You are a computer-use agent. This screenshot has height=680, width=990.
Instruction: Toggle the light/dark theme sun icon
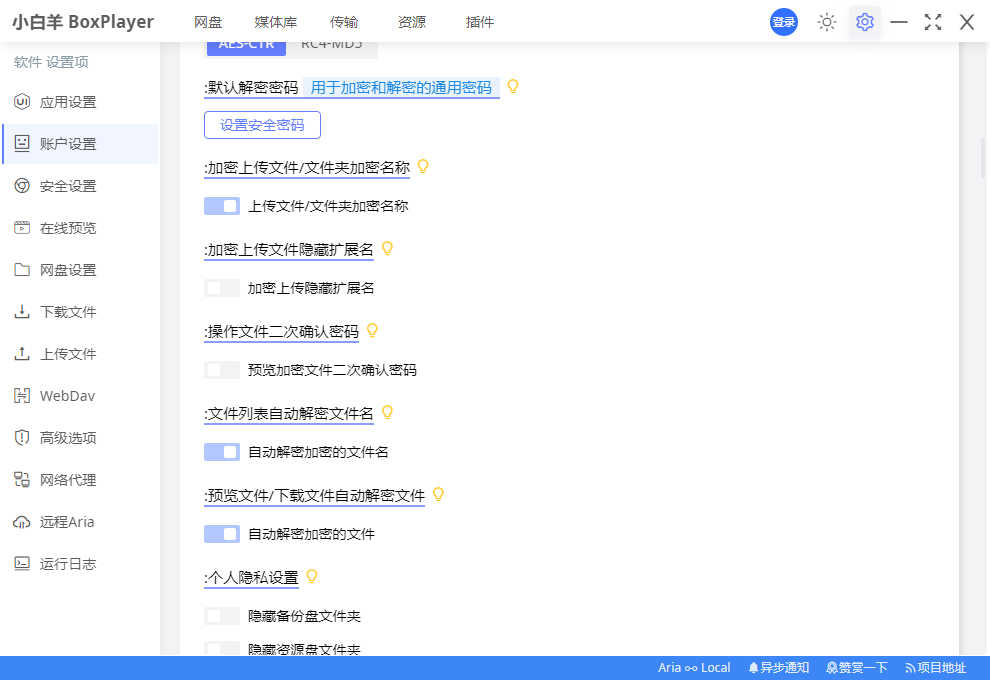[826, 21]
